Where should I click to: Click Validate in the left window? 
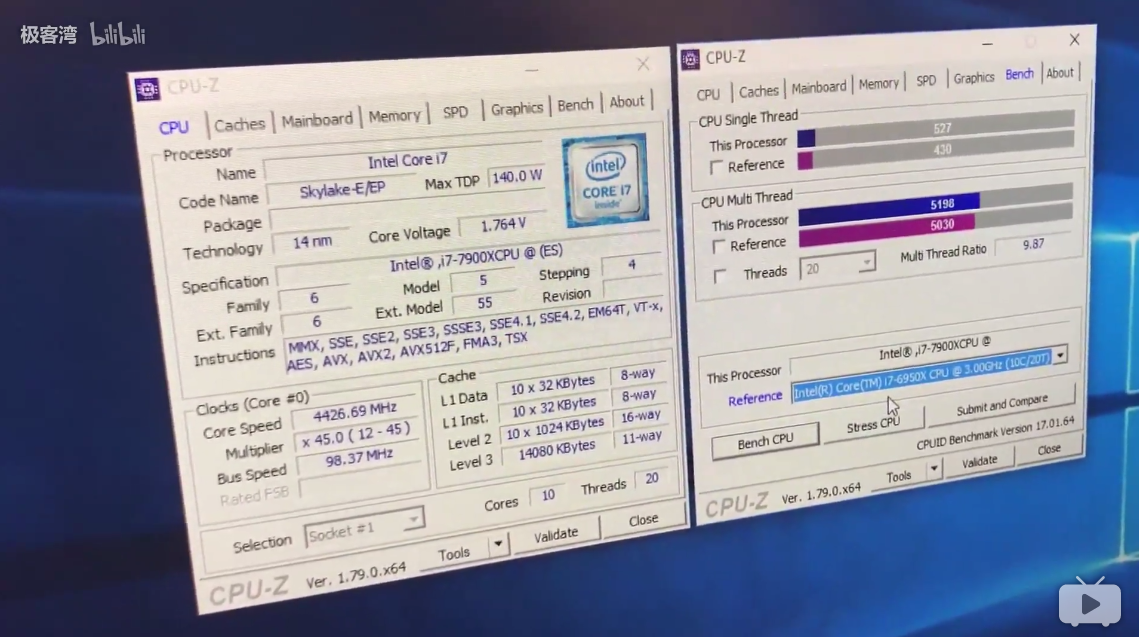click(x=557, y=533)
